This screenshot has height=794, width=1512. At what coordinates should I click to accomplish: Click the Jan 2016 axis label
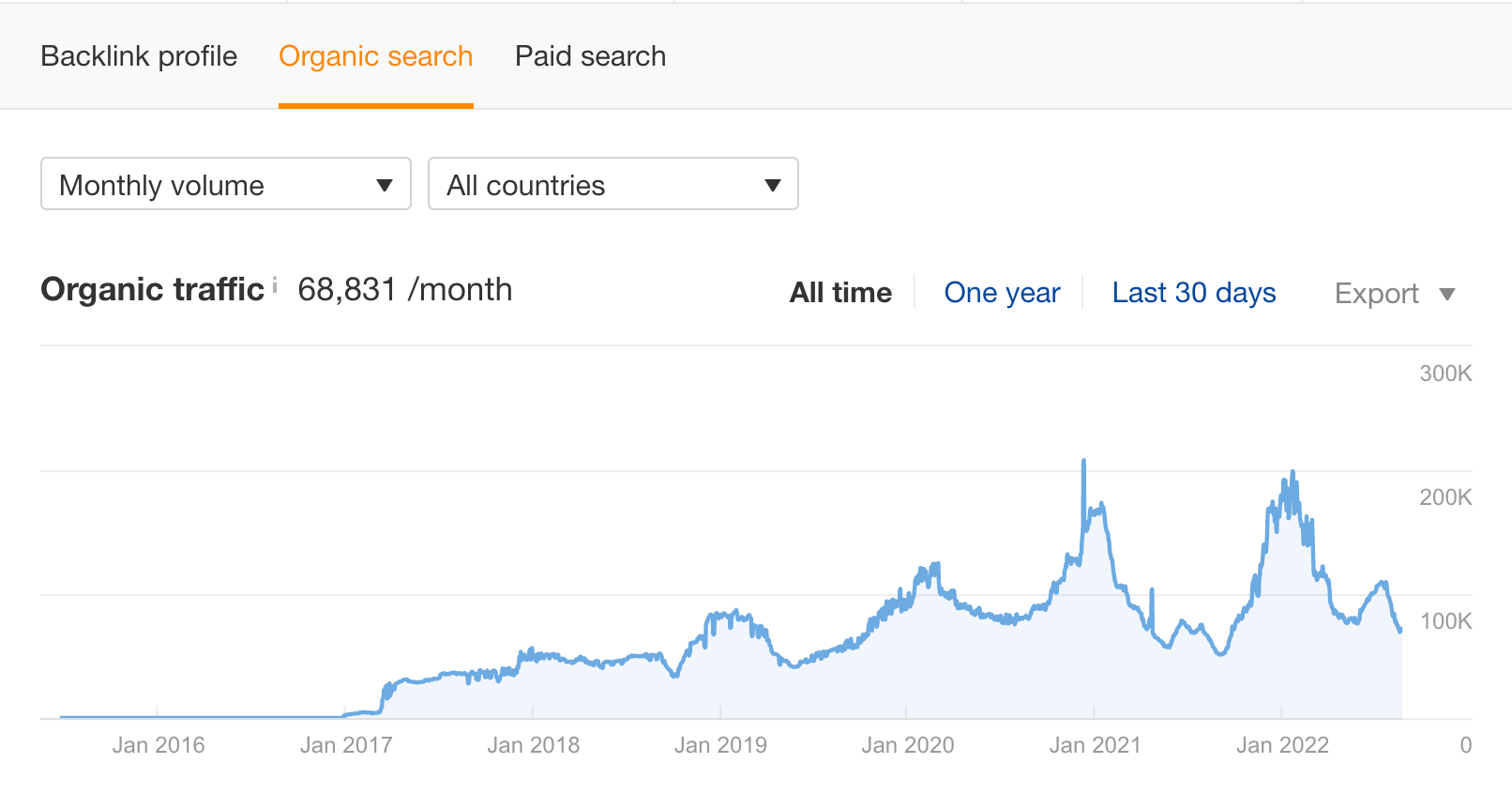coord(159,745)
